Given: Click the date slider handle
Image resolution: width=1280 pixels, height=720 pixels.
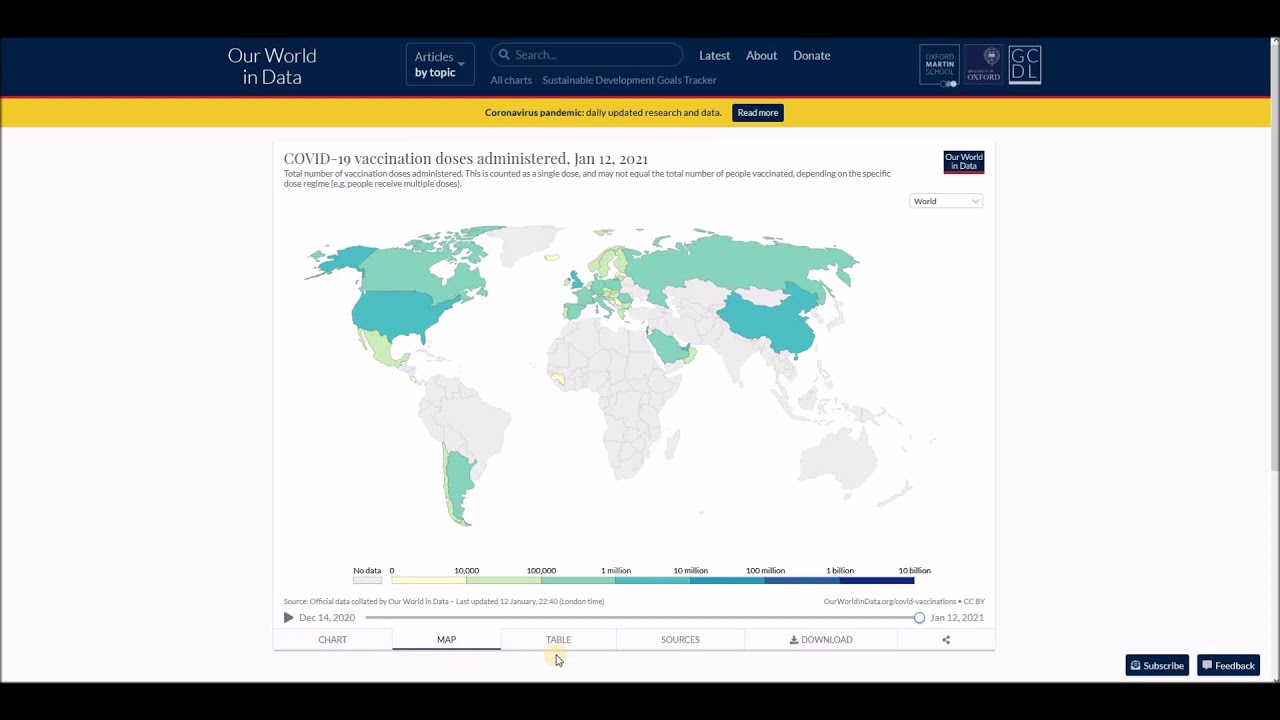Looking at the screenshot, I should (919, 618).
